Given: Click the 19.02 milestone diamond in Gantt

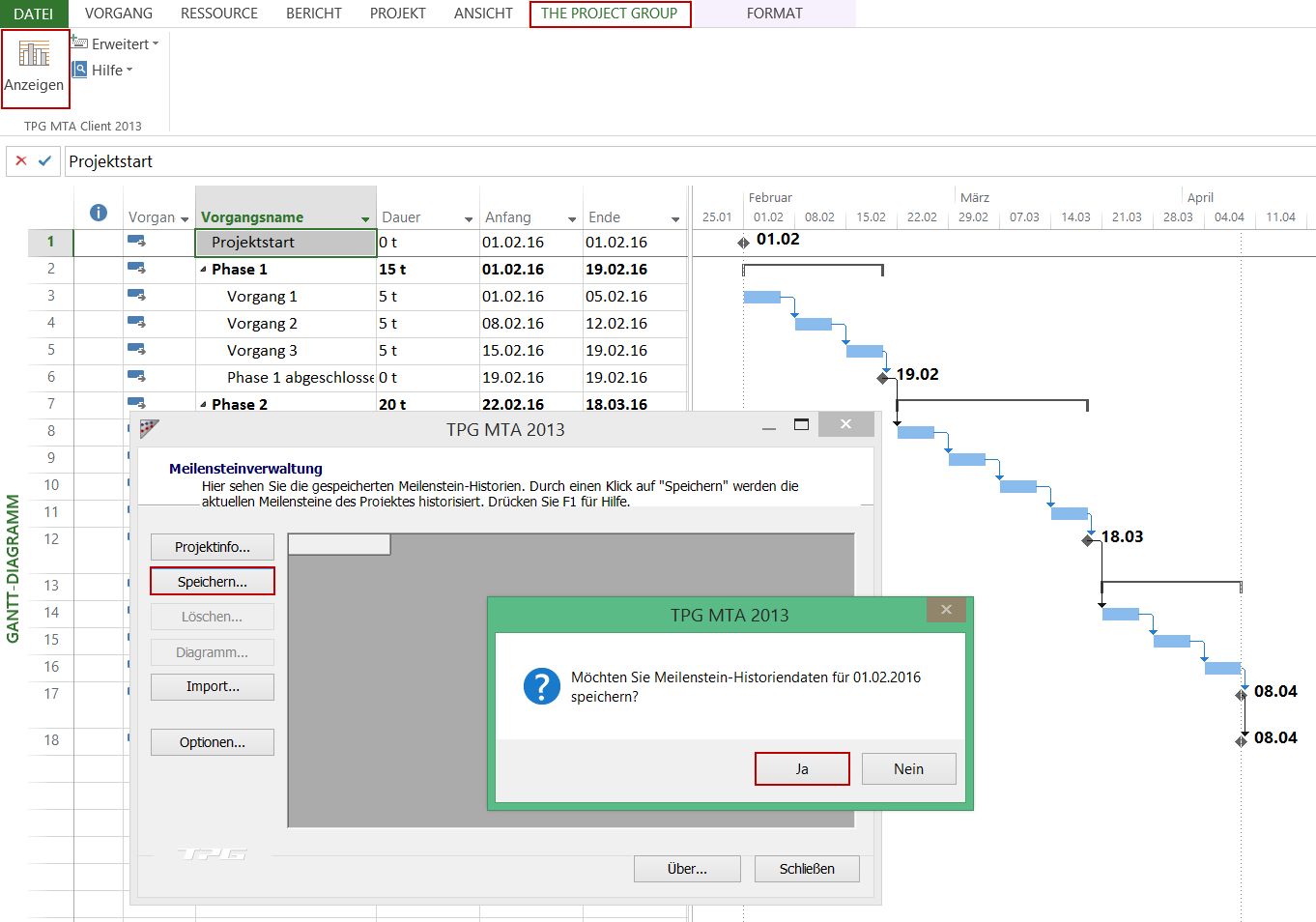Looking at the screenshot, I should click(883, 378).
